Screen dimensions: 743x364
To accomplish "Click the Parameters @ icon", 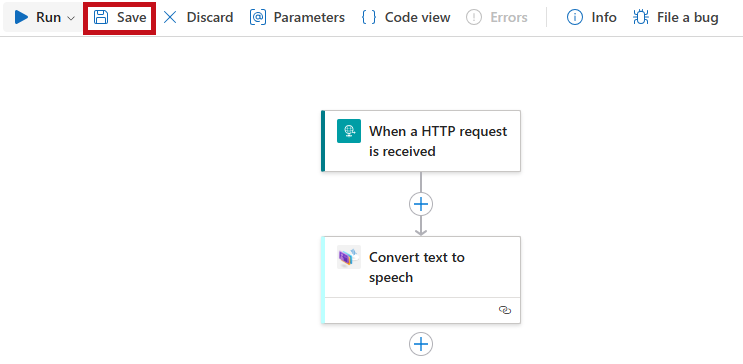I will (x=258, y=18).
